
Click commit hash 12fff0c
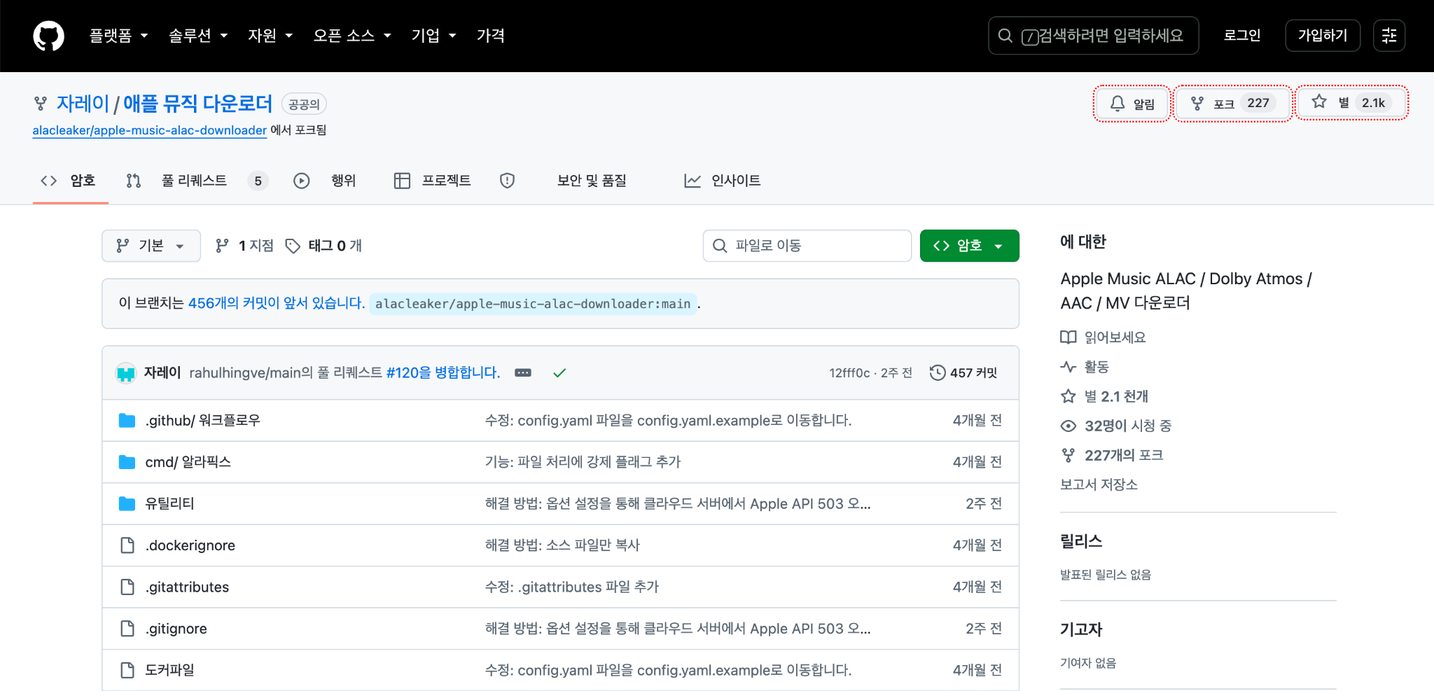tap(851, 373)
